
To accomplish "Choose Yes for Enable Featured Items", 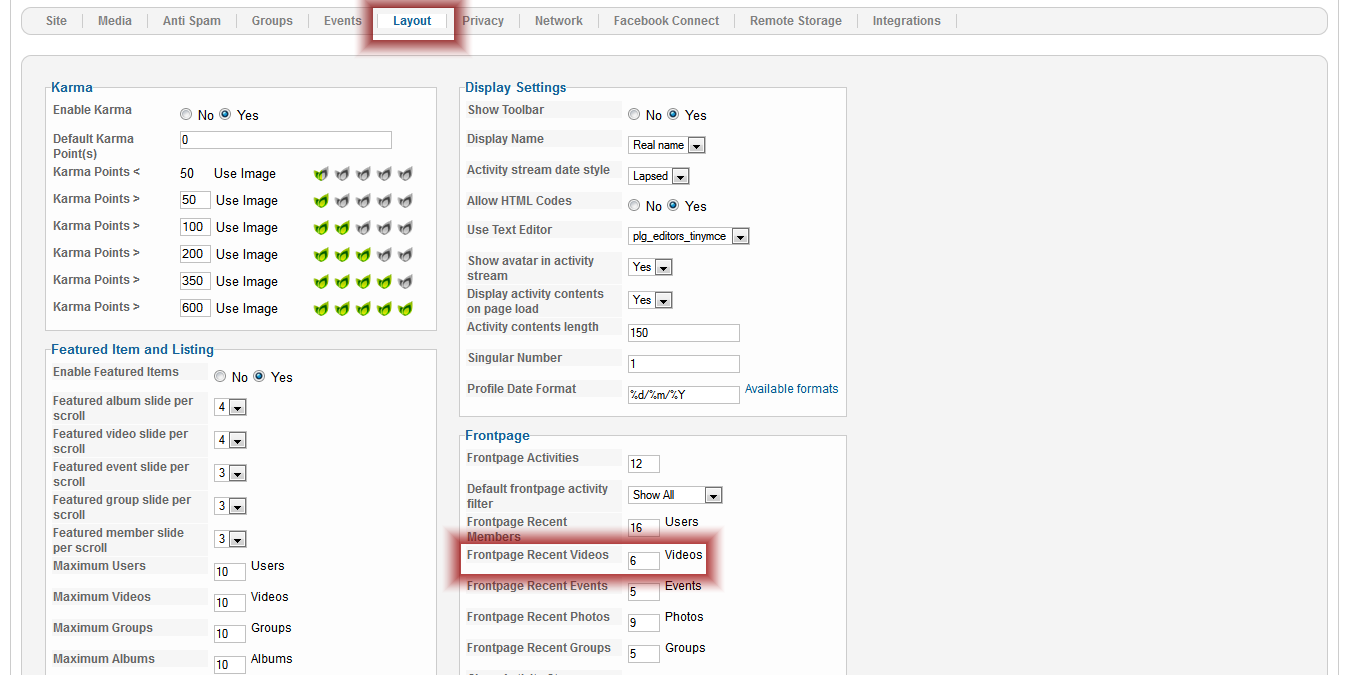I will (260, 377).
